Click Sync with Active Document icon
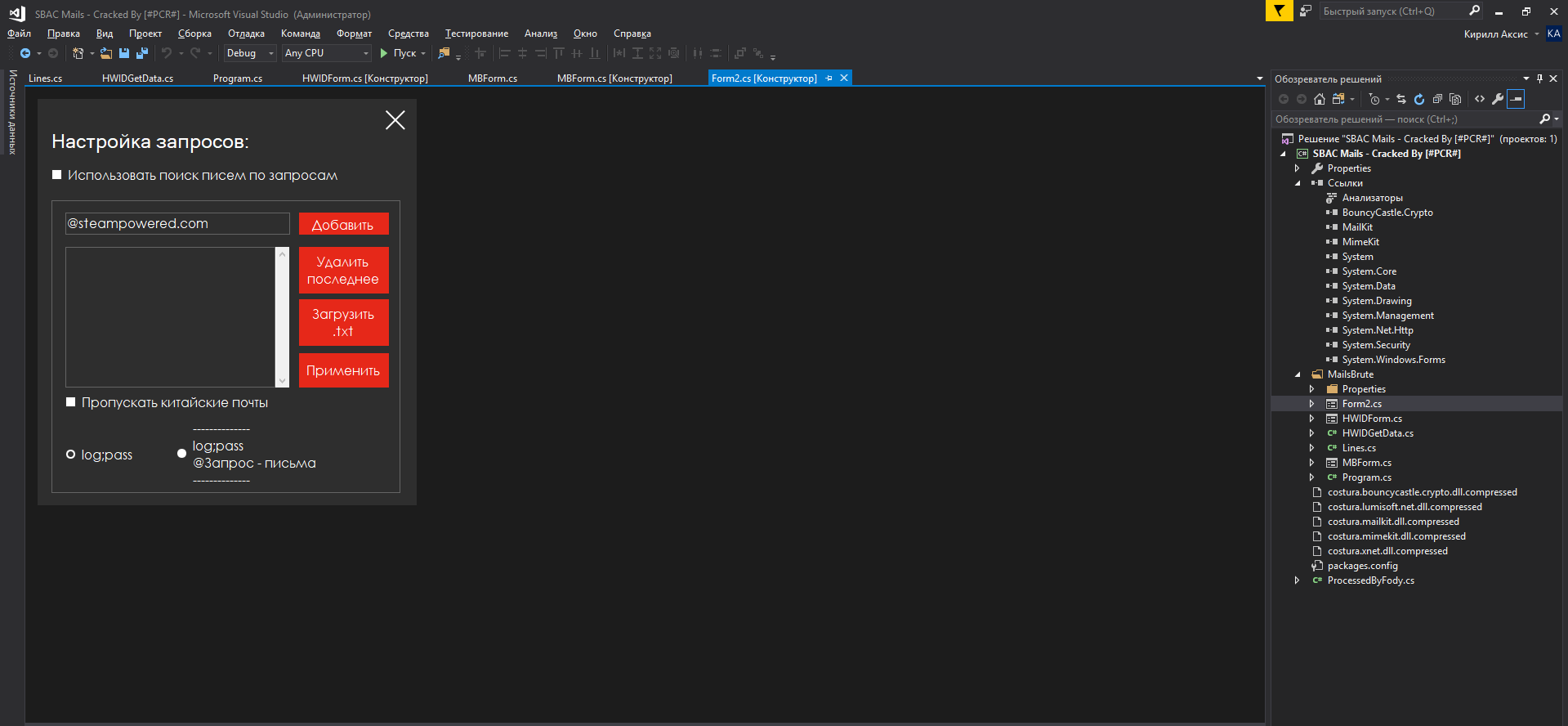This screenshot has height=726, width=1568. point(1401,99)
